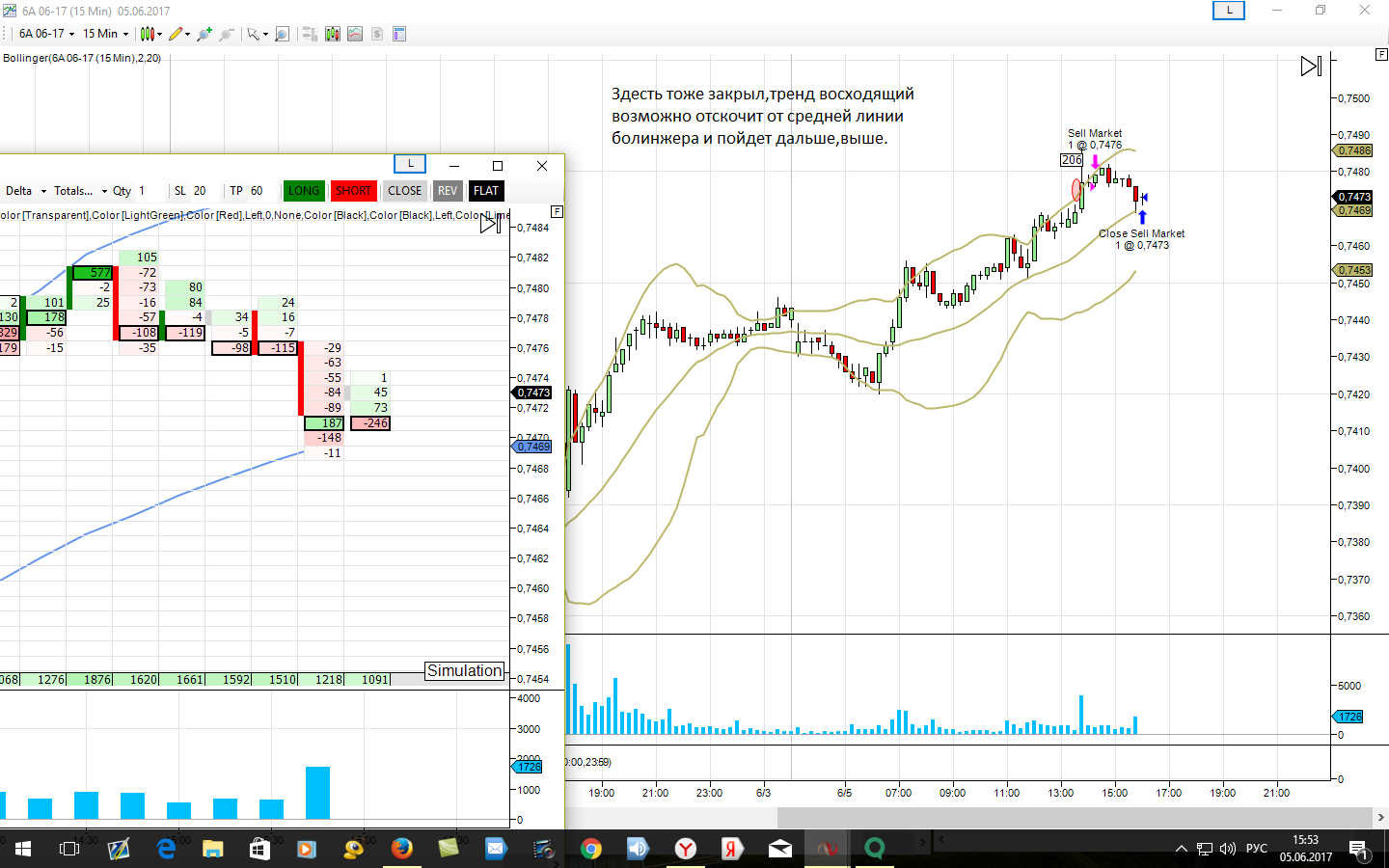Click the REV reverse button
Image resolution: width=1389 pixels, height=868 pixels.
448,191
